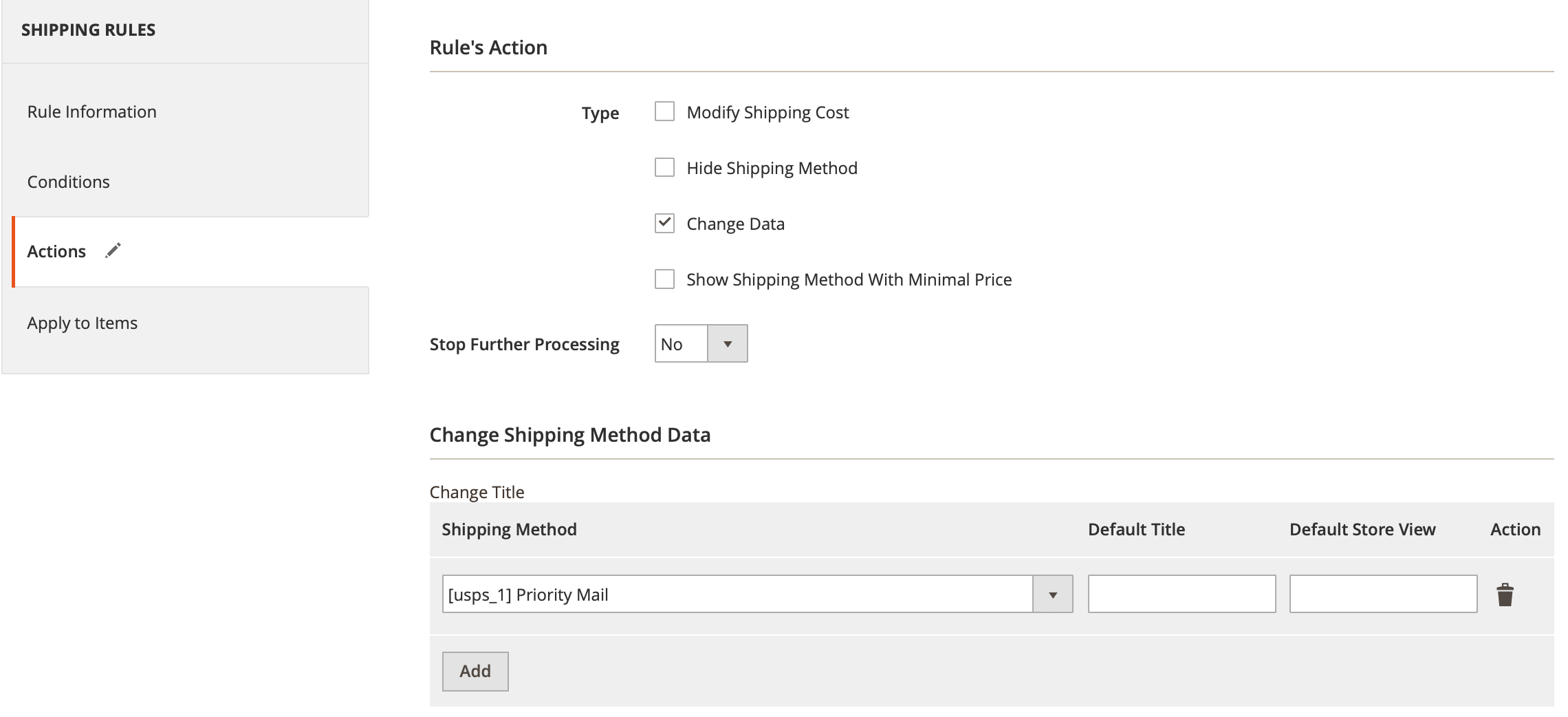Check the Hide Shipping Method option
1568x717 pixels.
(x=664, y=167)
